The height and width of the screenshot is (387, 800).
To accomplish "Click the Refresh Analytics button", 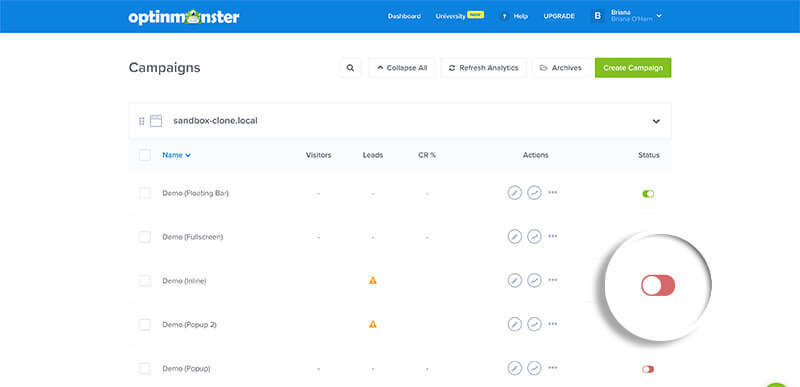I will 484,68.
